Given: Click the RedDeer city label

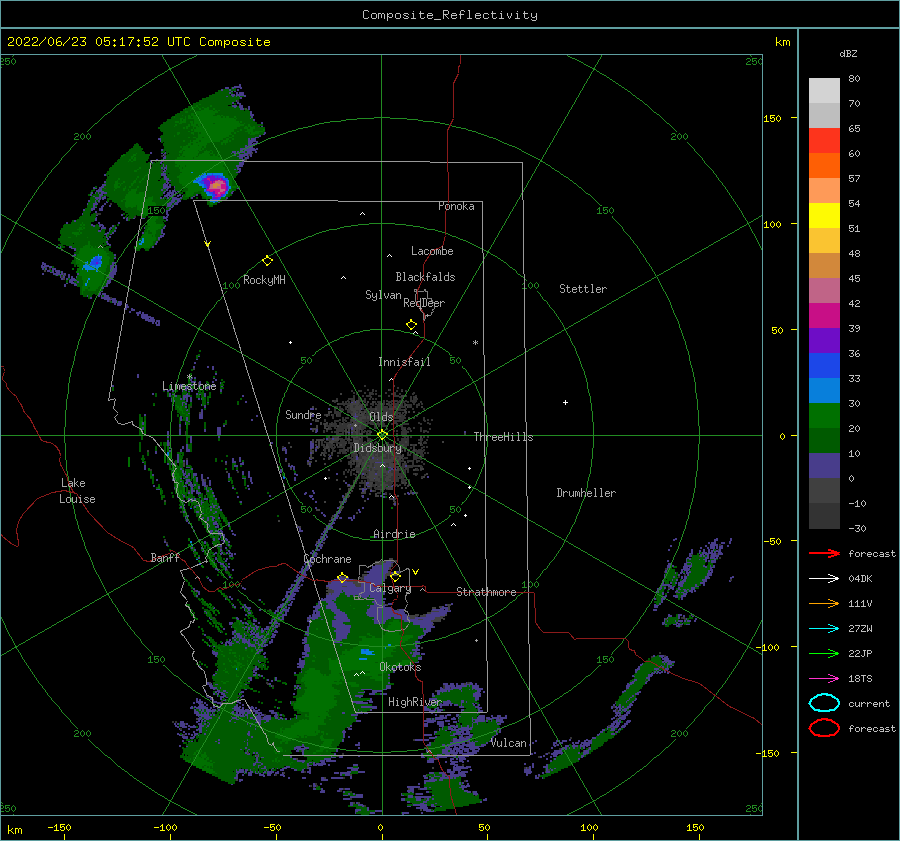Looking at the screenshot, I should [424, 303].
